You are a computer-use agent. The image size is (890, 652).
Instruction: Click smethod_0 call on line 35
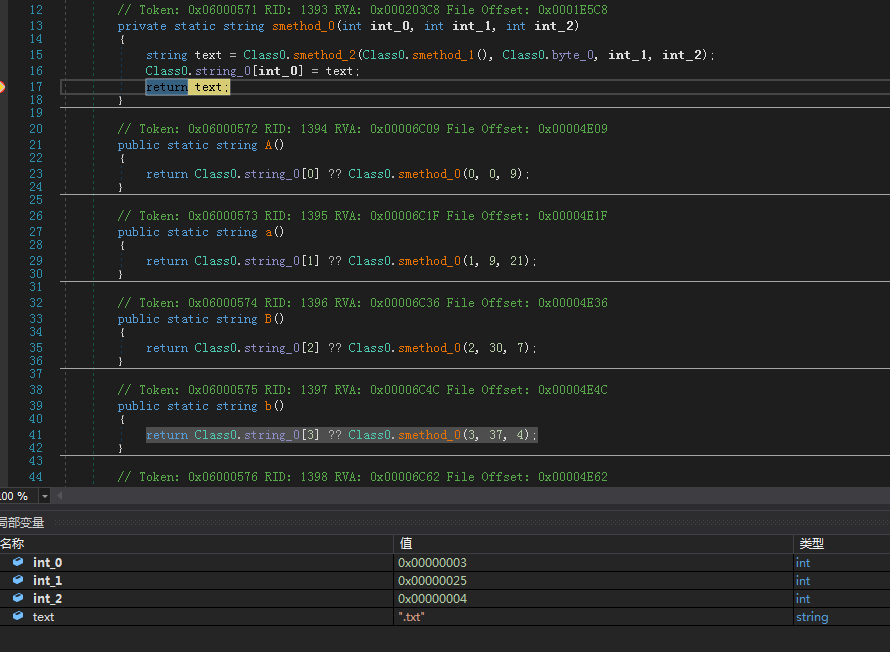[x=429, y=348]
